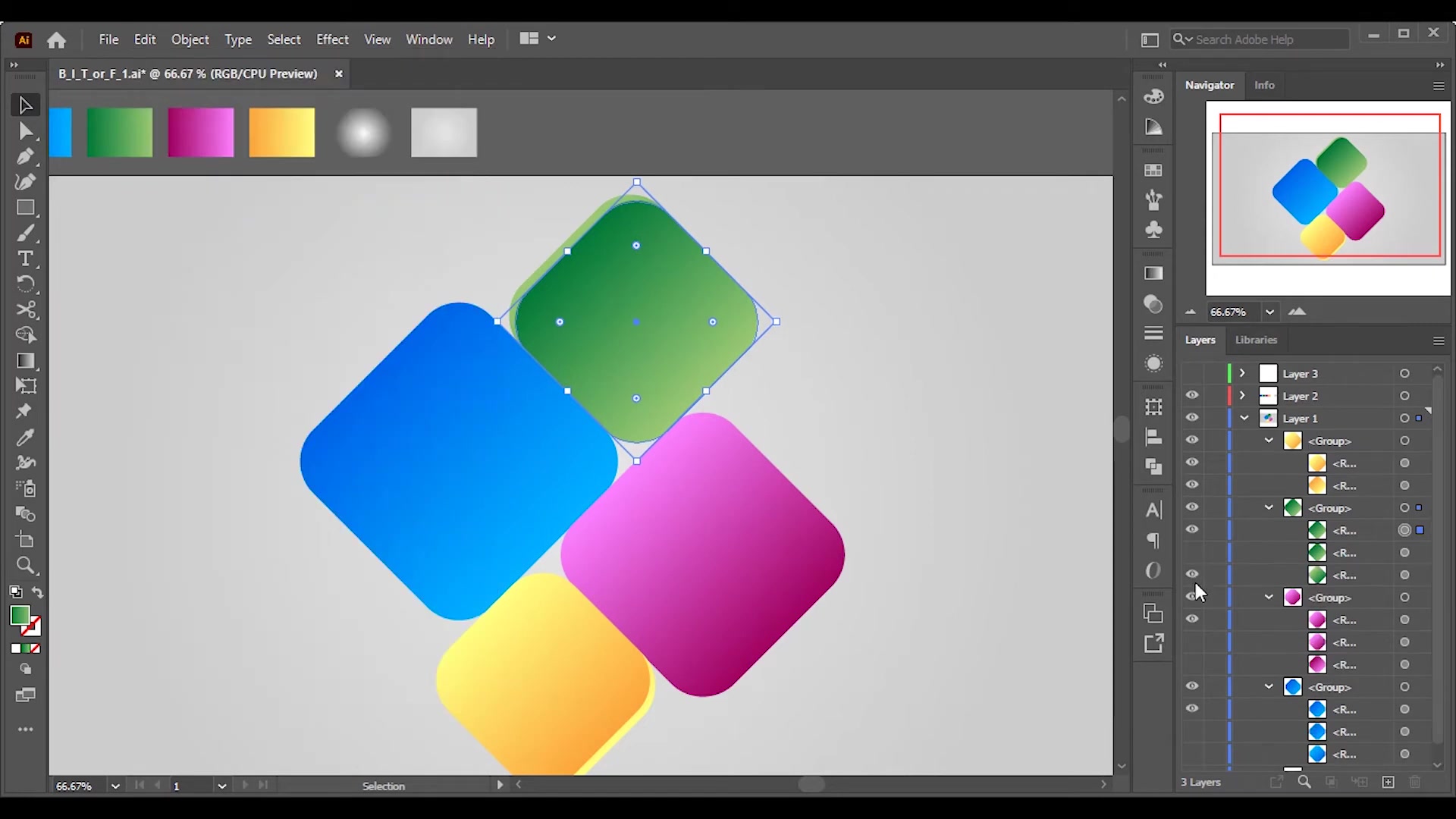Click the Zoom In mountains in Navigator

1298,311
